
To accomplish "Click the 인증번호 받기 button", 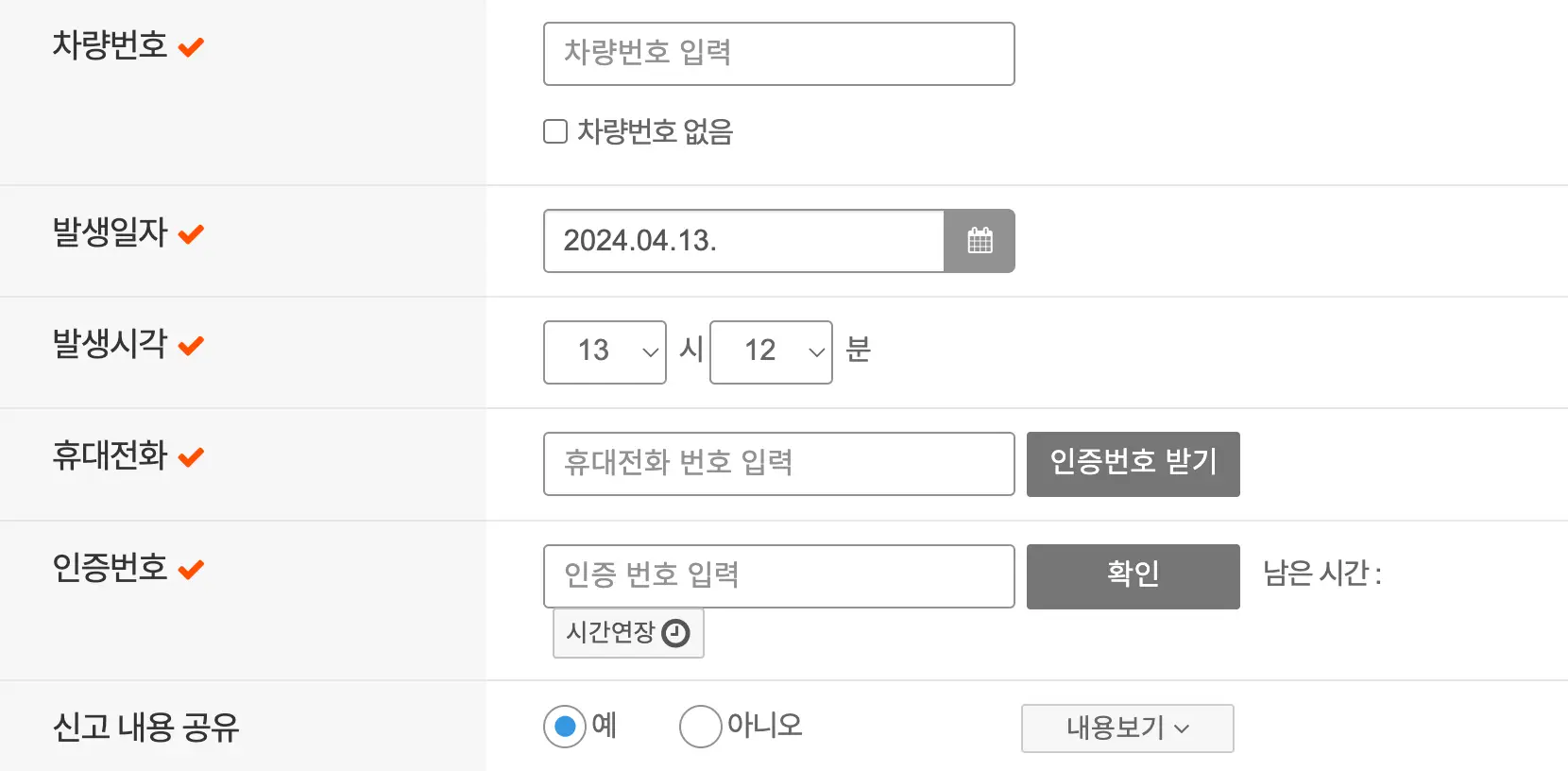I will coord(1133,464).
